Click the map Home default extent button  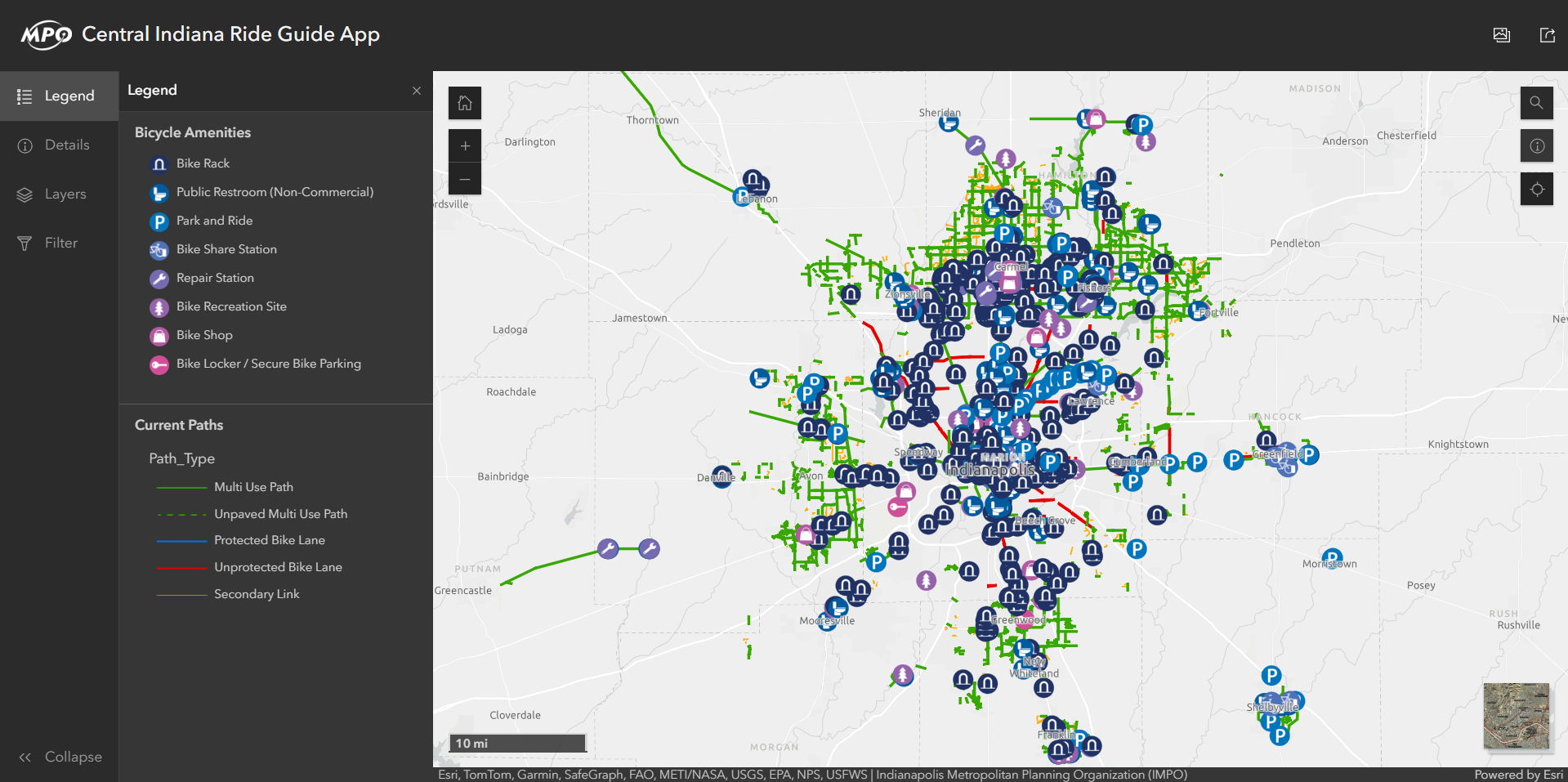(465, 103)
